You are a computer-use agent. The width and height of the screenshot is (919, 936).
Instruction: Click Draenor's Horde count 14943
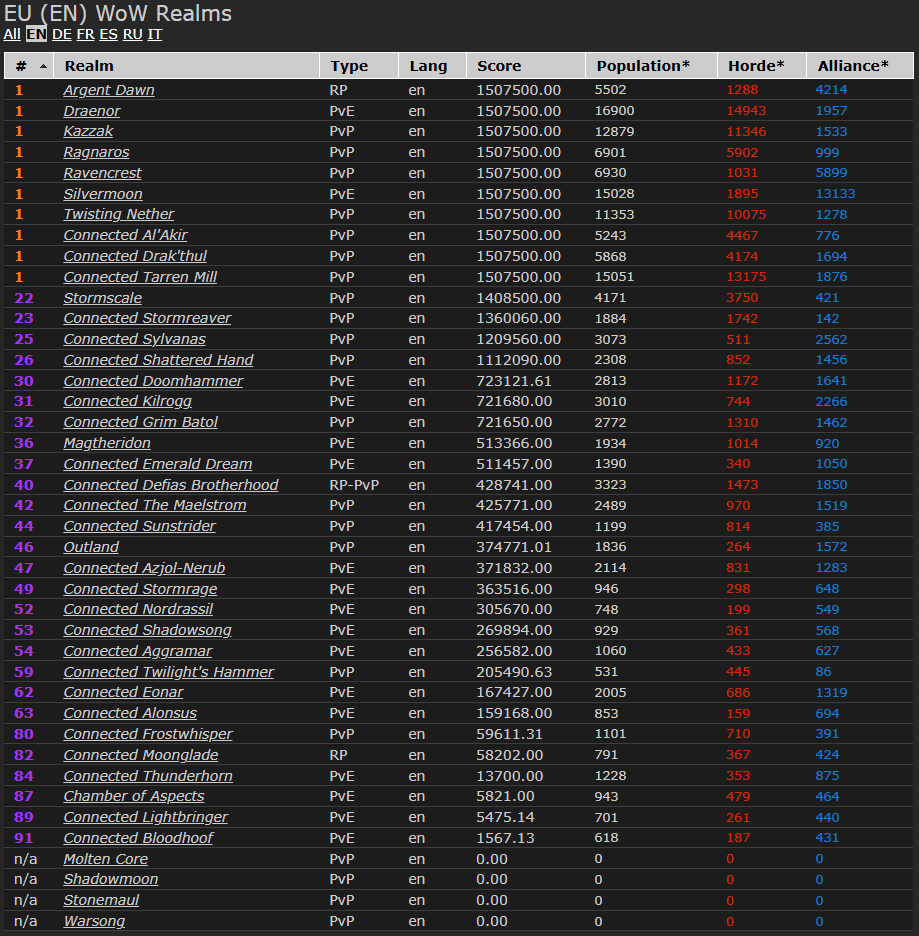(x=746, y=111)
